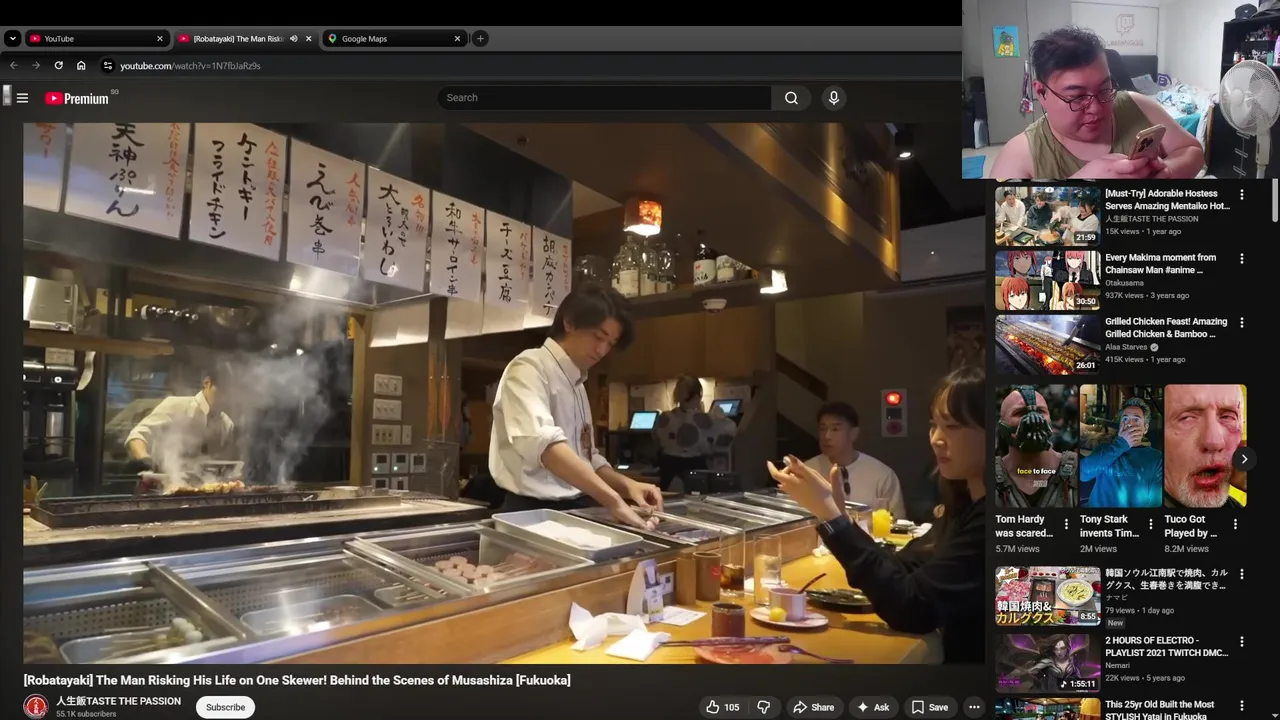This screenshot has height=720, width=1280.
Task: Open options for 2 HOURS OF ELECTRO
Action: tap(1242, 641)
